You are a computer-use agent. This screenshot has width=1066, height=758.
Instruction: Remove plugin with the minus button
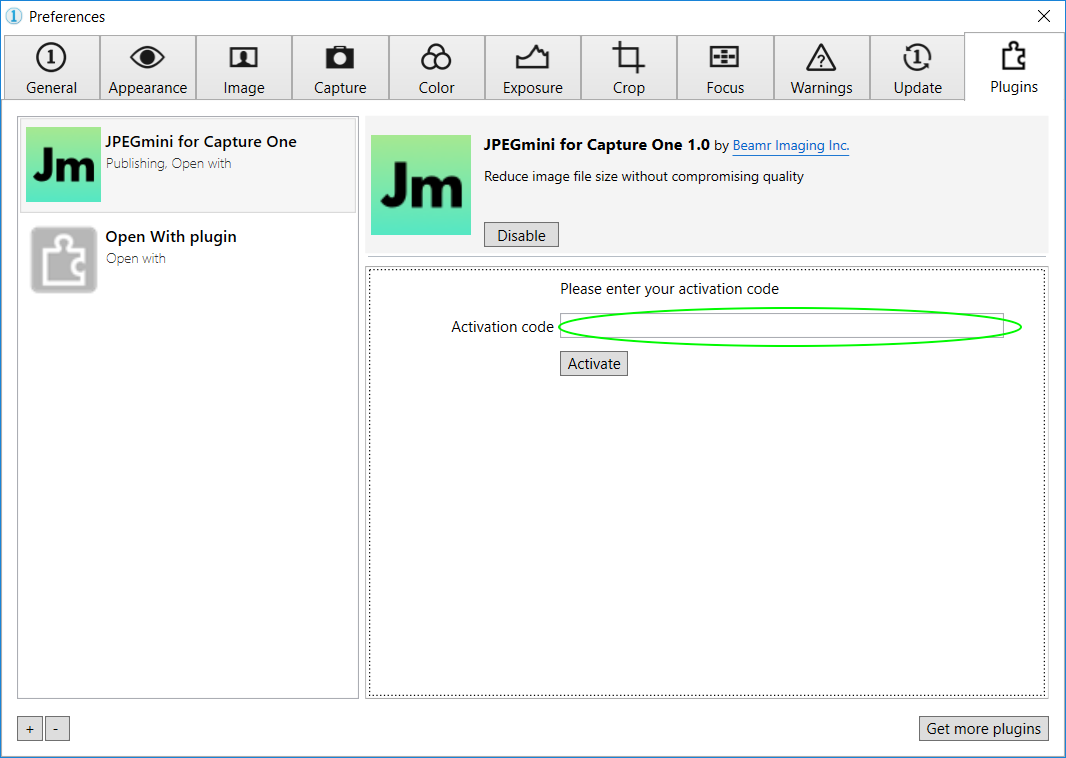click(x=56, y=730)
